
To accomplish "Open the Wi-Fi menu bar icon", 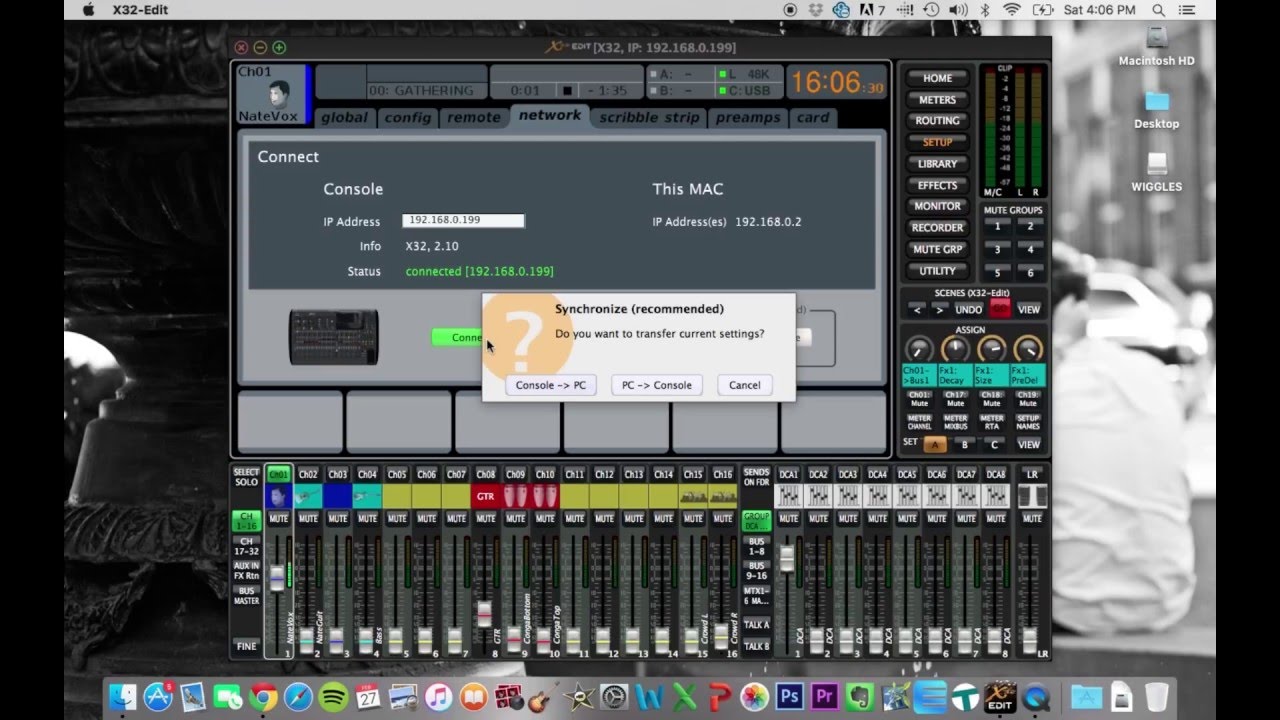I will click(x=1011, y=10).
